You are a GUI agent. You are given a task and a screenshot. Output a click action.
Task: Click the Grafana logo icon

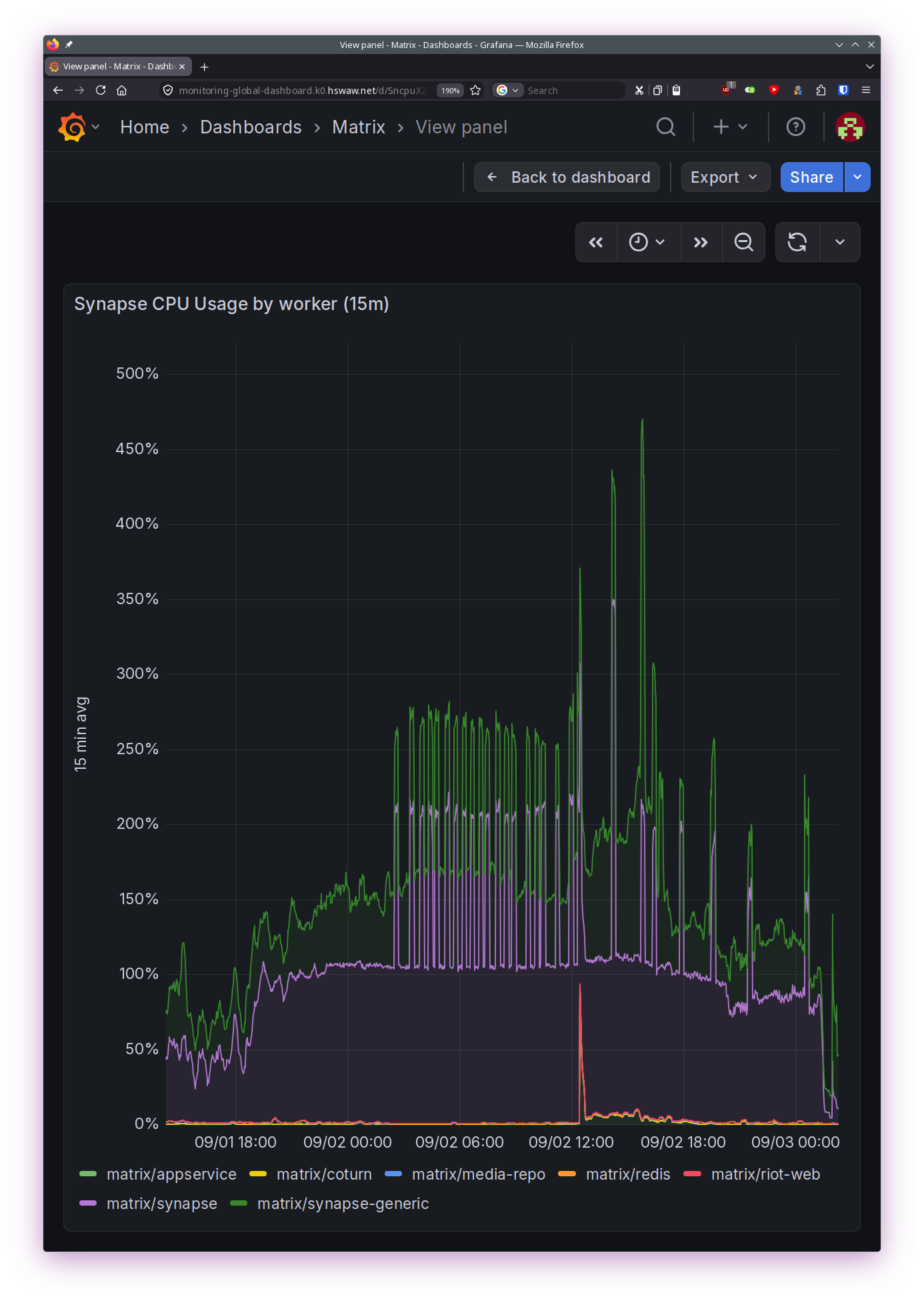pyautogui.click(x=72, y=127)
